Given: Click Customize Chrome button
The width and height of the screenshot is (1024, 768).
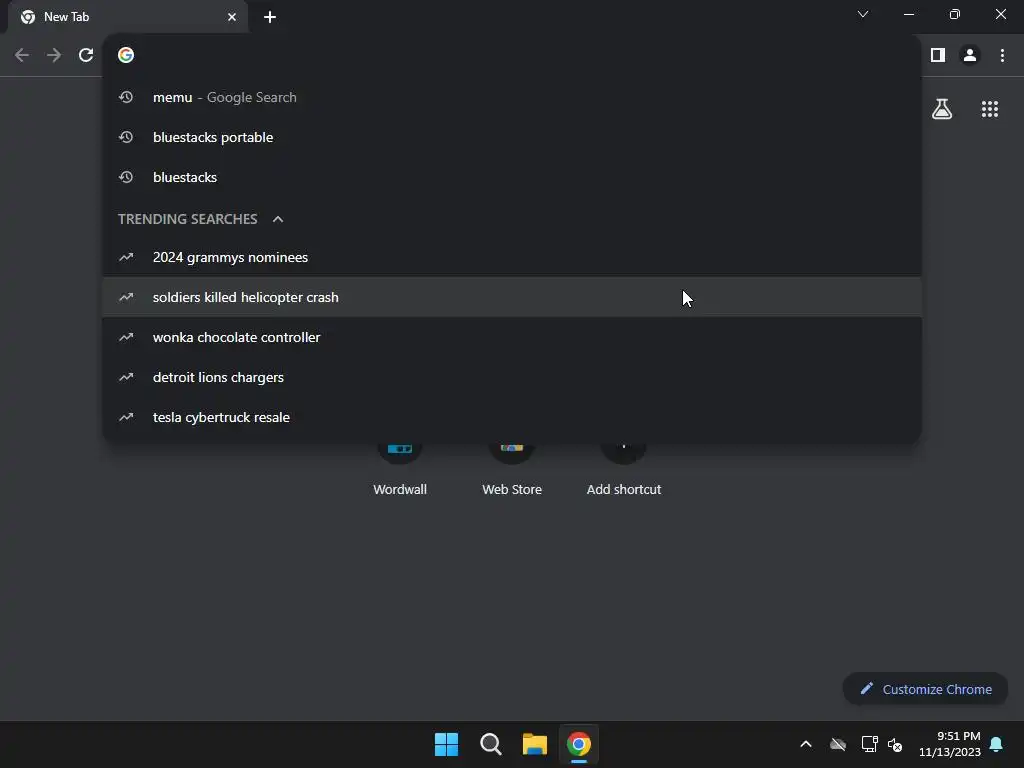Looking at the screenshot, I should (x=925, y=689).
